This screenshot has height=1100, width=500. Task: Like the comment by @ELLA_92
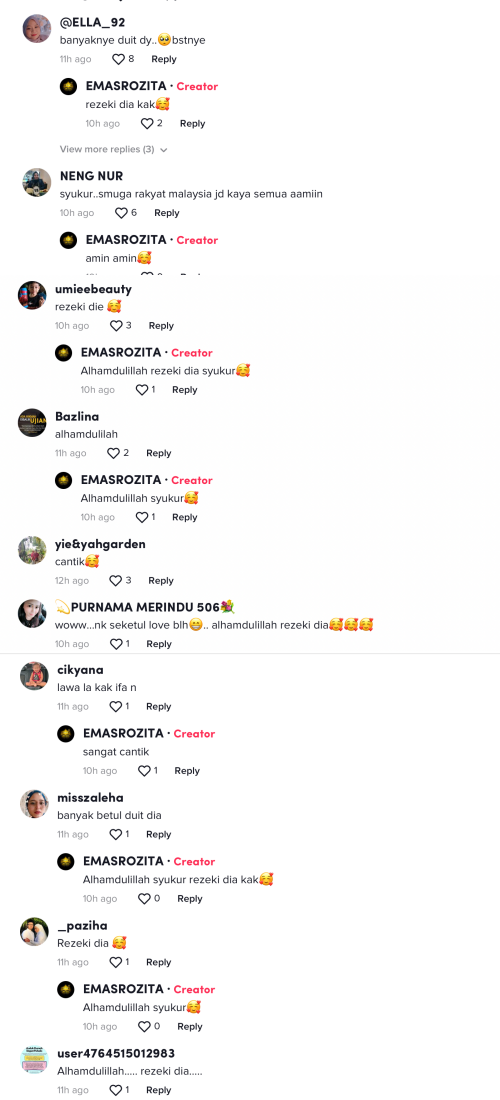pos(119,59)
